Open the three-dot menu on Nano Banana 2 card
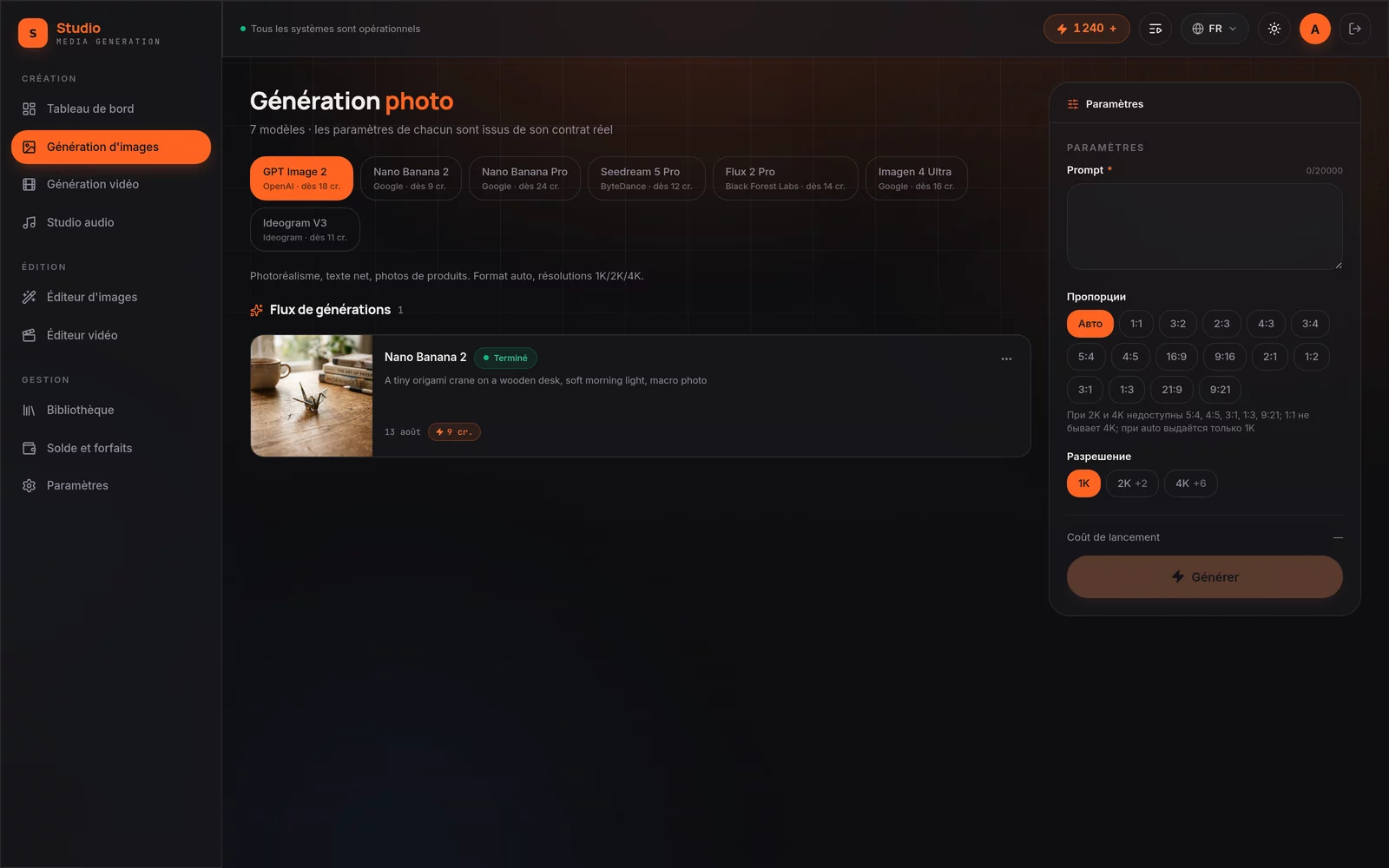The width and height of the screenshot is (1389, 868). point(1006,358)
